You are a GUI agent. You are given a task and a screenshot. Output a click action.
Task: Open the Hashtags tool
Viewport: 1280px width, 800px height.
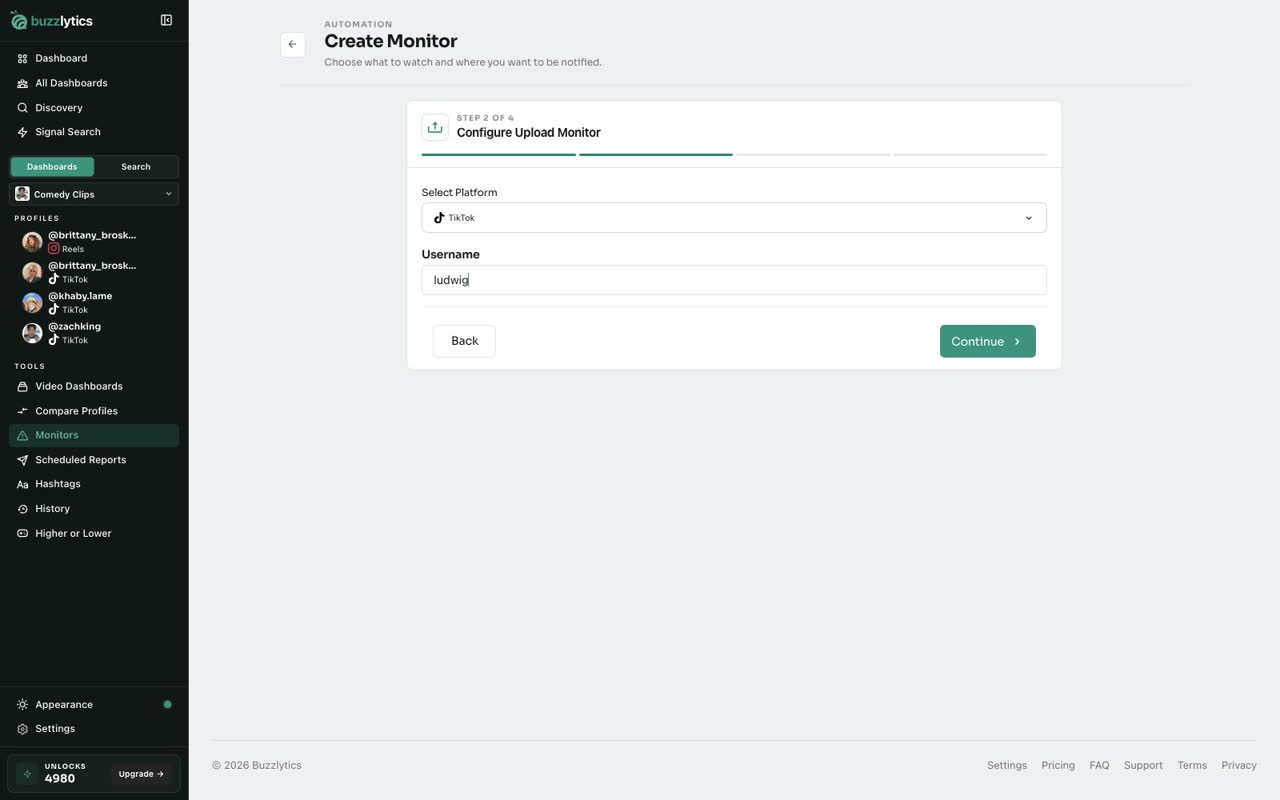94,484
